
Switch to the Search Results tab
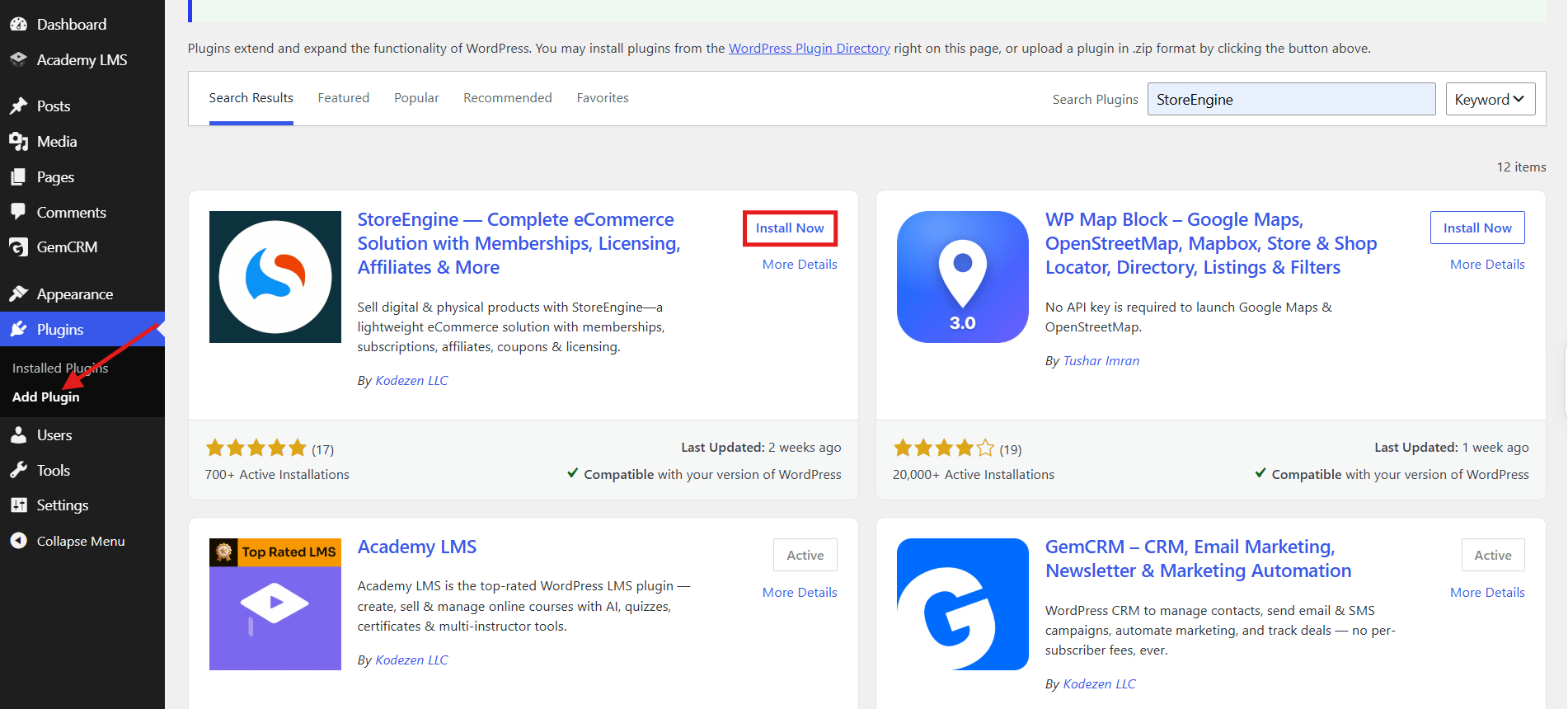click(251, 98)
